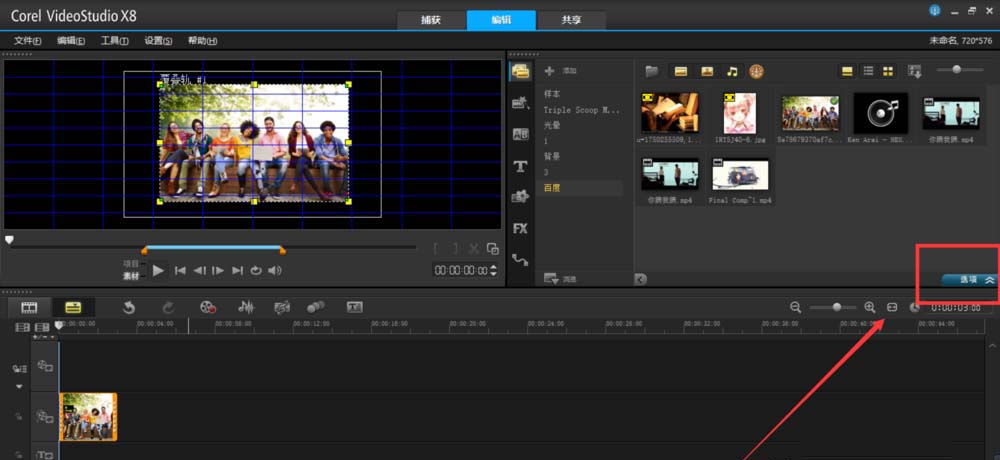Viewport: 1000px width, 460px height.
Task: Open the Subtitle Editor
Action: point(355,308)
